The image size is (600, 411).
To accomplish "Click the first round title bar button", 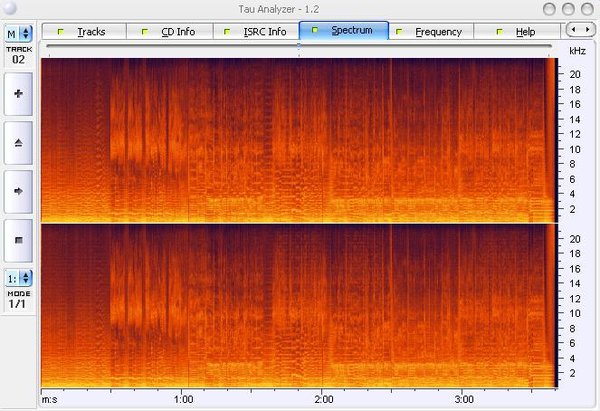I will coord(549,9).
